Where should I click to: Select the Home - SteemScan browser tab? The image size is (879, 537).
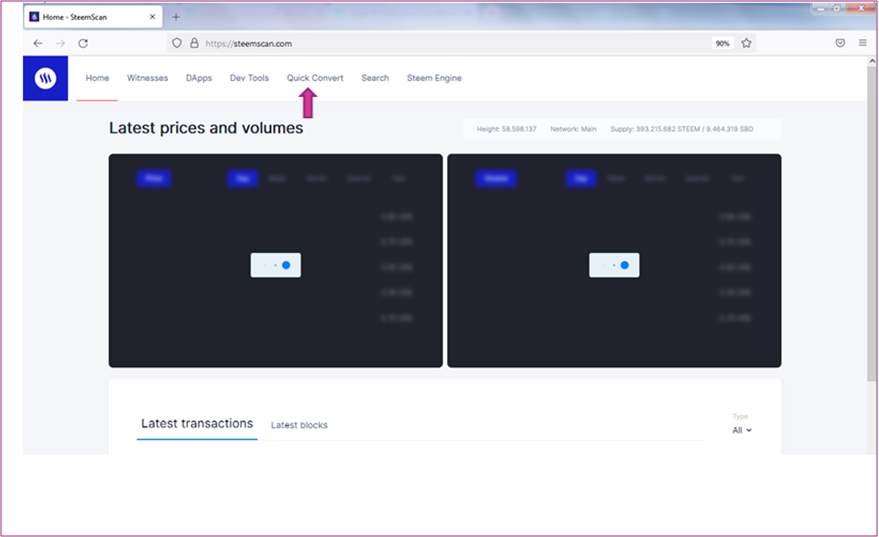tap(93, 17)
